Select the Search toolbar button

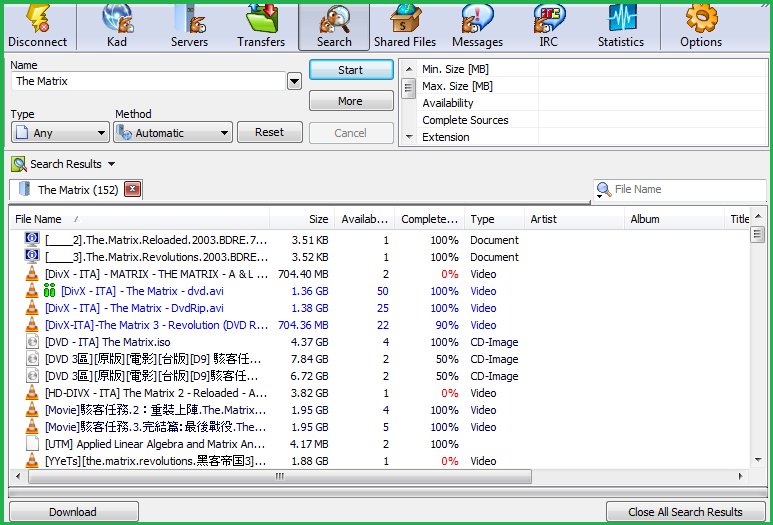(x=334, y=27)
